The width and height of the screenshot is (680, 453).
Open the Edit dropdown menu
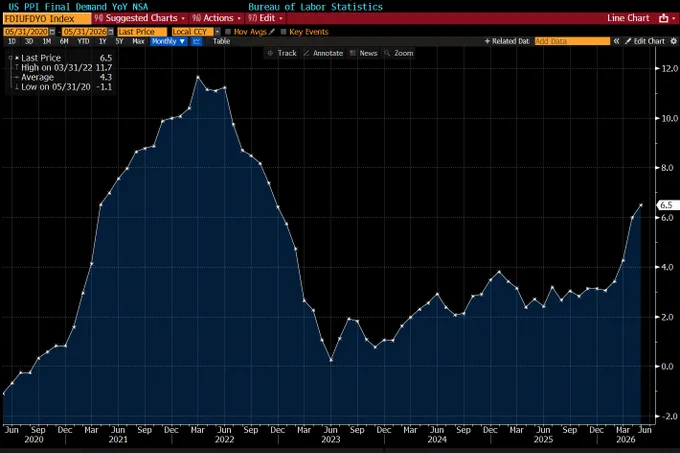[x=265, y=18]
